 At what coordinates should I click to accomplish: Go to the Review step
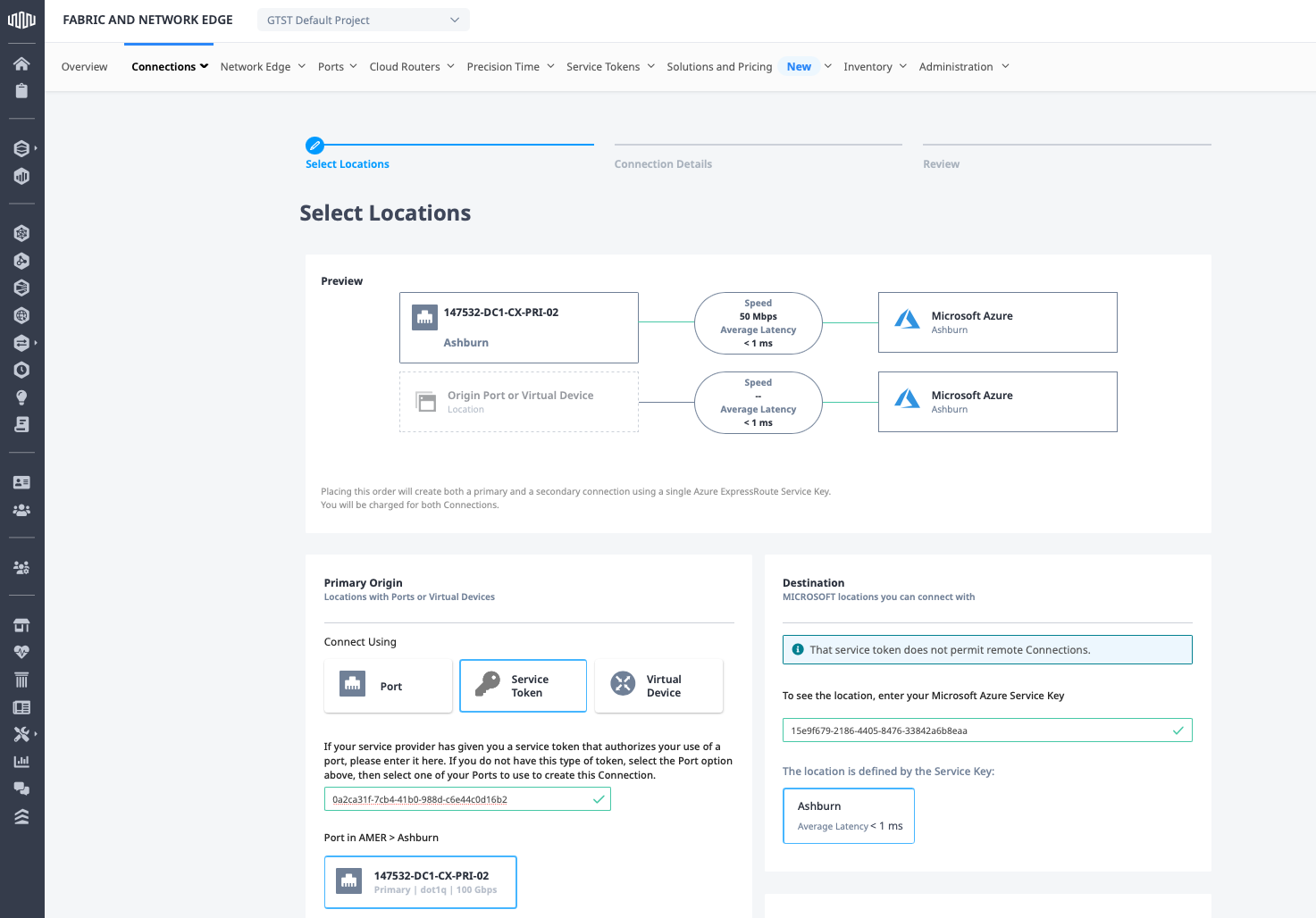pos(941,164)
